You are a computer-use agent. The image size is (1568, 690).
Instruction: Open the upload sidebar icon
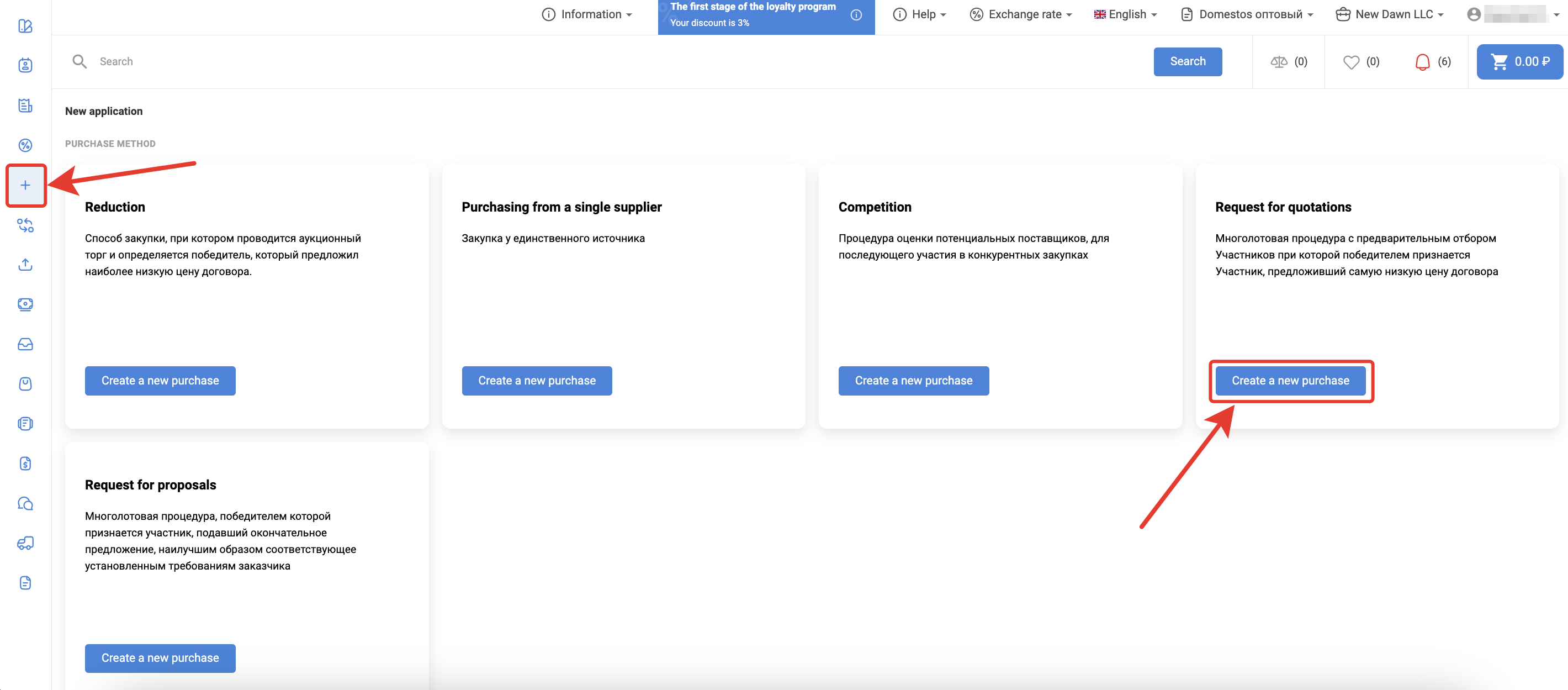tap(25, 265)
